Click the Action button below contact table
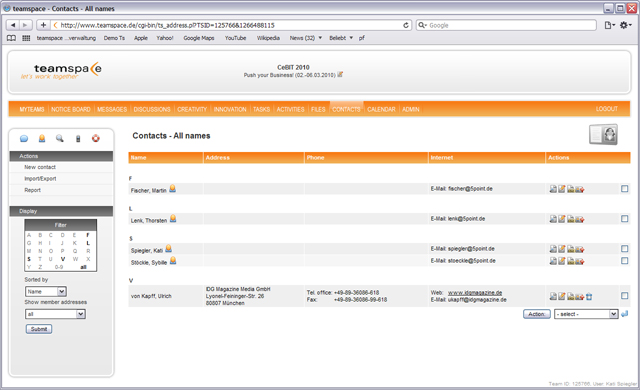This screenshot has width=640, height=390. [x=537, y=314]
